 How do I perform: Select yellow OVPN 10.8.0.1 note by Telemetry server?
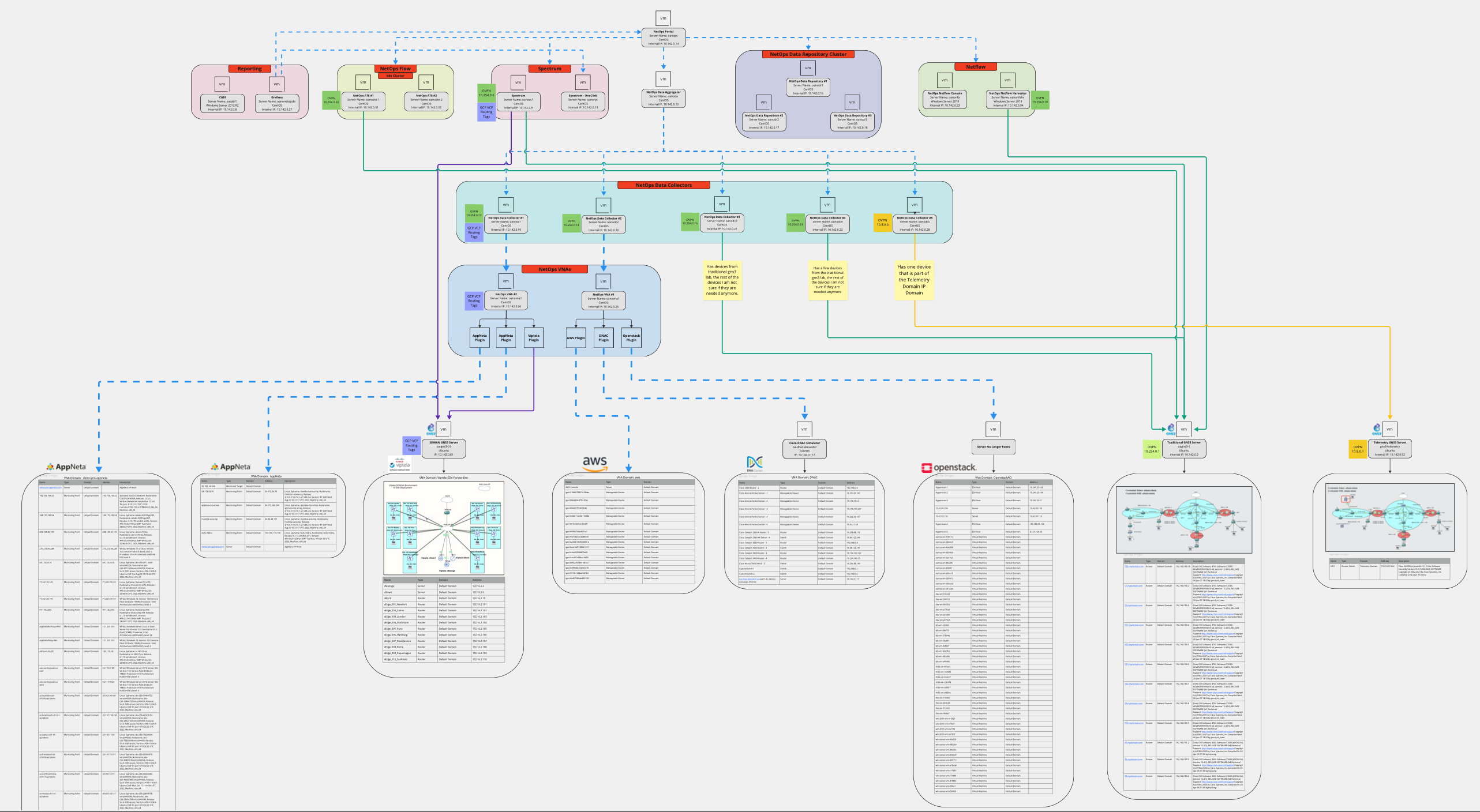pyautogui.click(x=1358, y=449)
